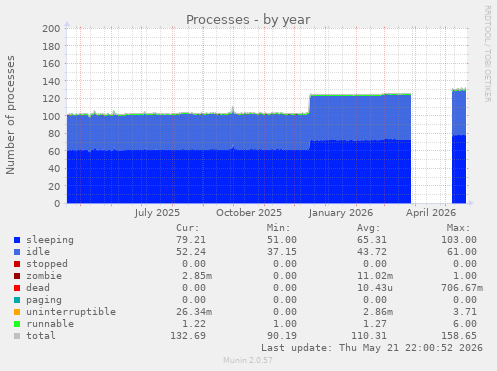This screenshot has height=371, width=497.
Task: Click the 'paging' legend label
Action: click(44, 300)
